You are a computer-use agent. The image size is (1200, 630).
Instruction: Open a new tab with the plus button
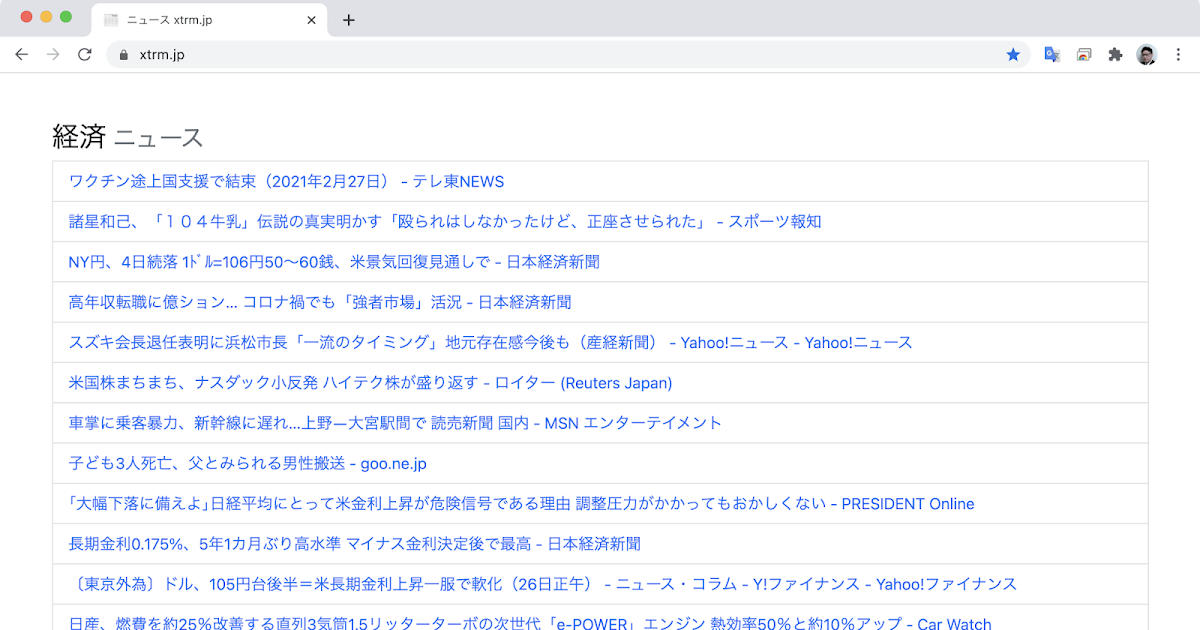pos(348,20)
